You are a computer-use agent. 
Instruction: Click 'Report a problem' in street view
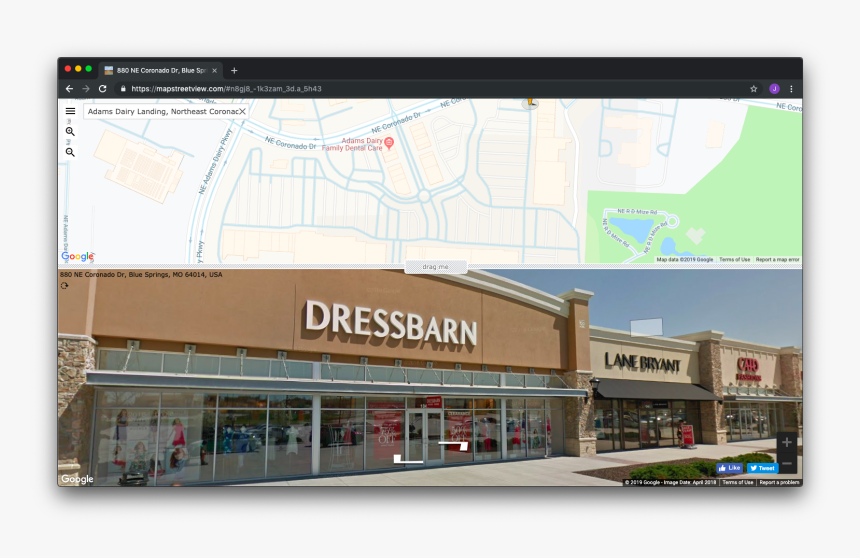[779, 482]
